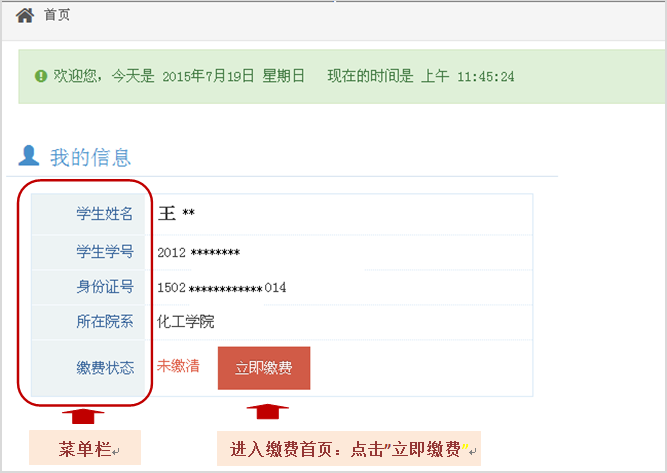Open the 首页 breadcrumb link
The width and height of the screenshot is (667, 473).
click(x=57, y=16)
